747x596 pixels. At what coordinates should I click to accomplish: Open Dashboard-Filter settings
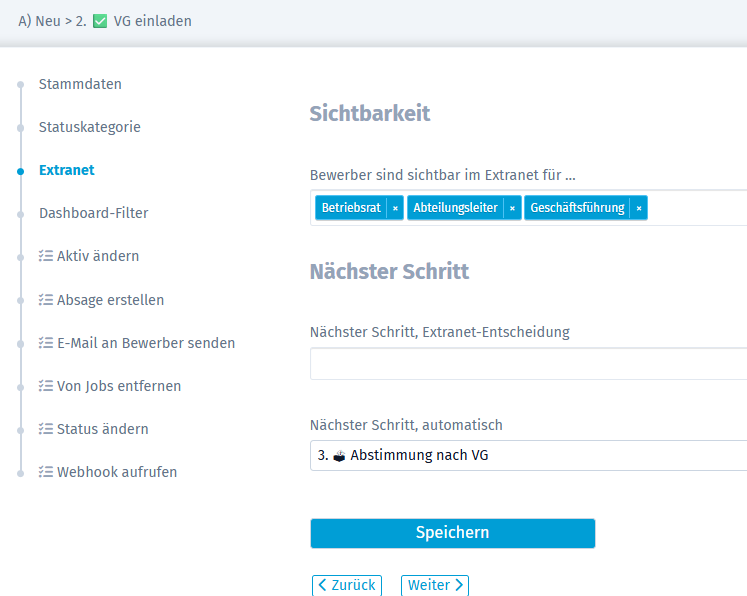[93, 213]
